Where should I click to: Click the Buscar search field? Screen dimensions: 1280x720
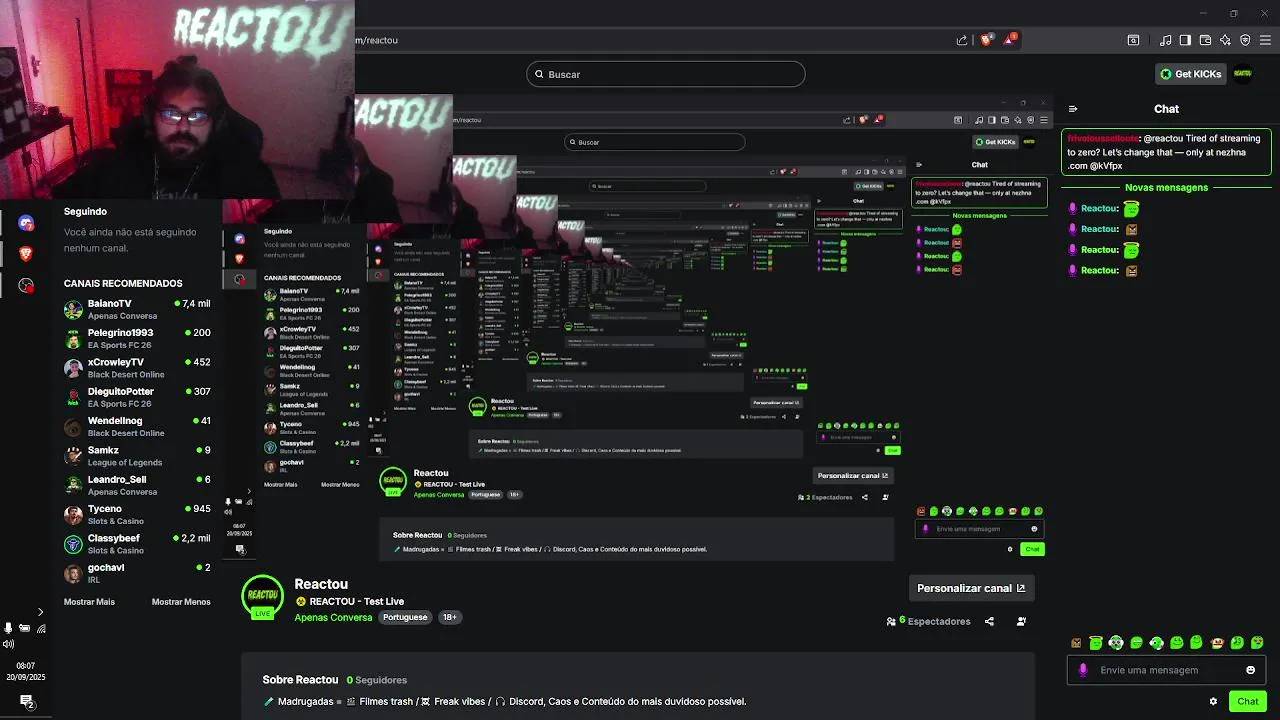[x=665, y=74]
